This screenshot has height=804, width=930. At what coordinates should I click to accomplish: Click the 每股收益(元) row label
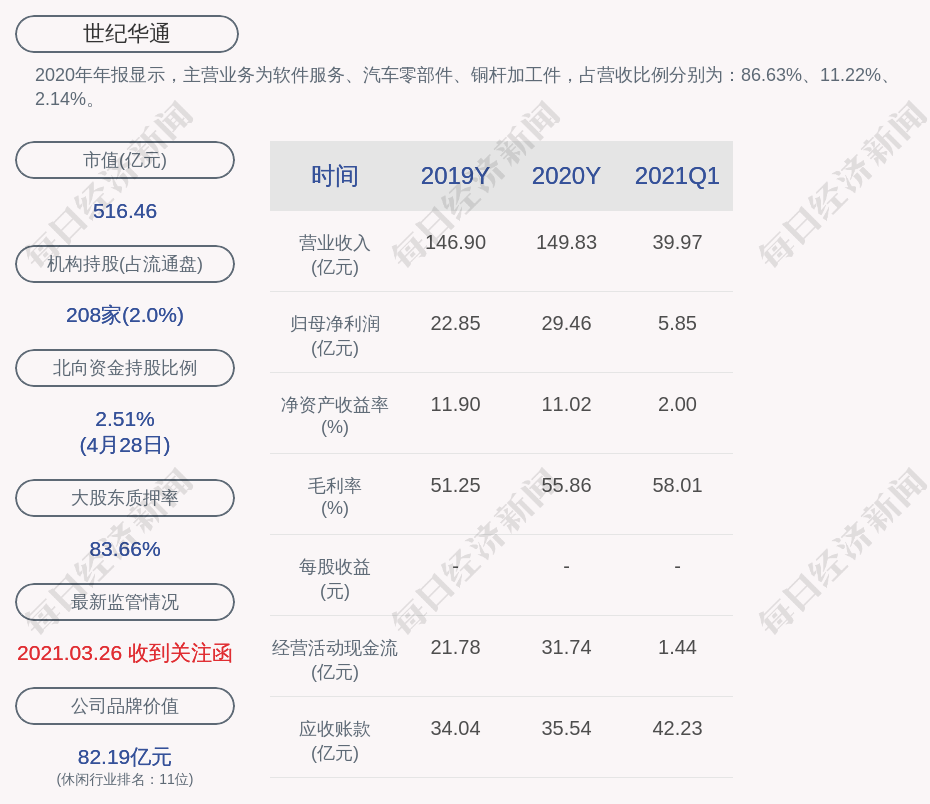pos(335,579)
